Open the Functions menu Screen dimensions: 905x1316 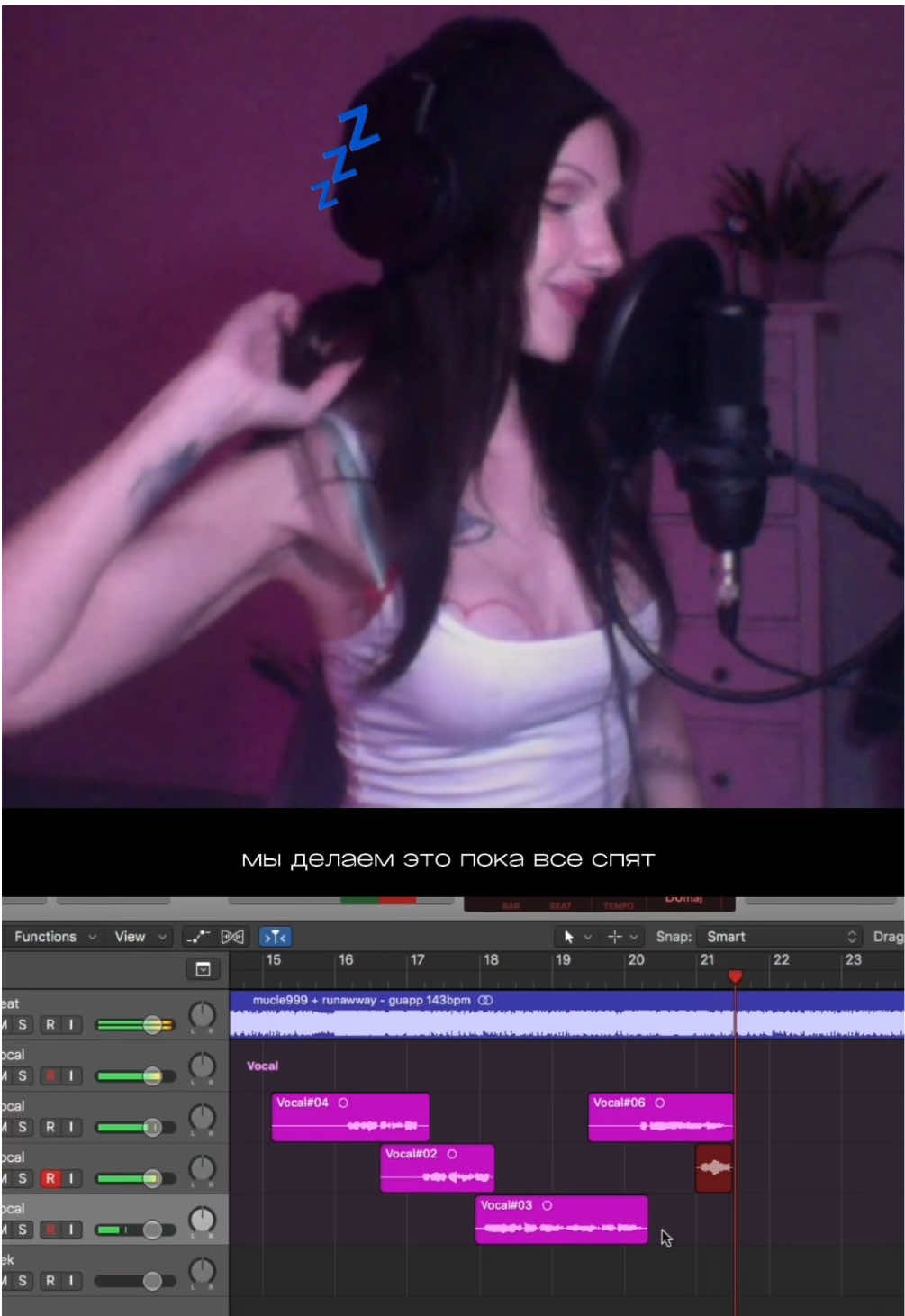point(54,937)
